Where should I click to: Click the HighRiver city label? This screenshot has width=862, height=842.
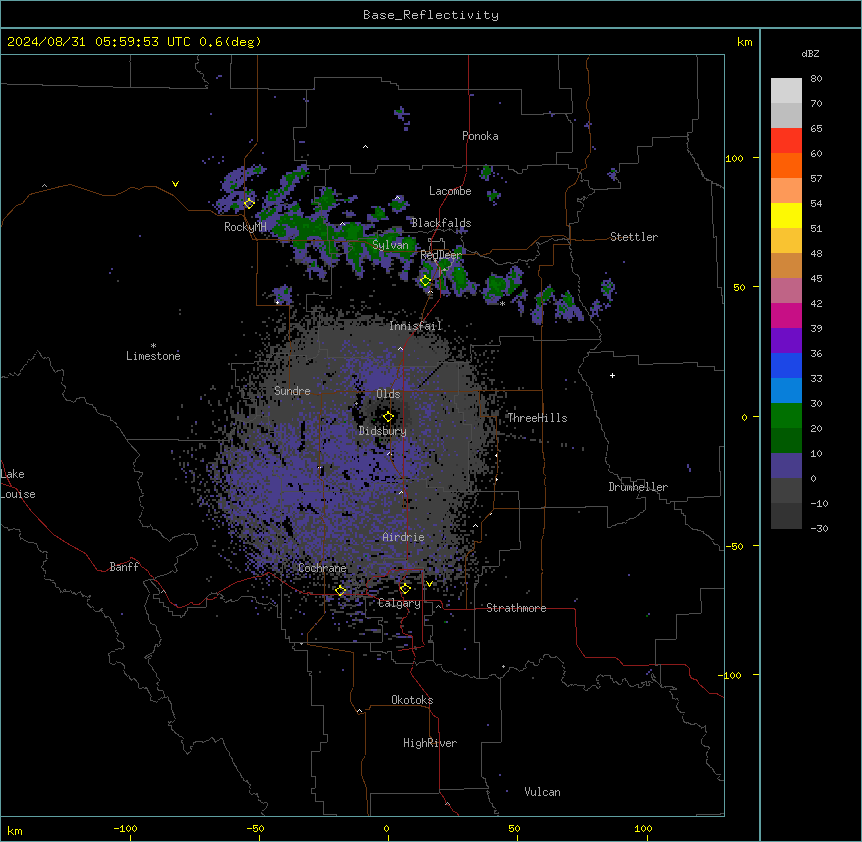[430, 743]
